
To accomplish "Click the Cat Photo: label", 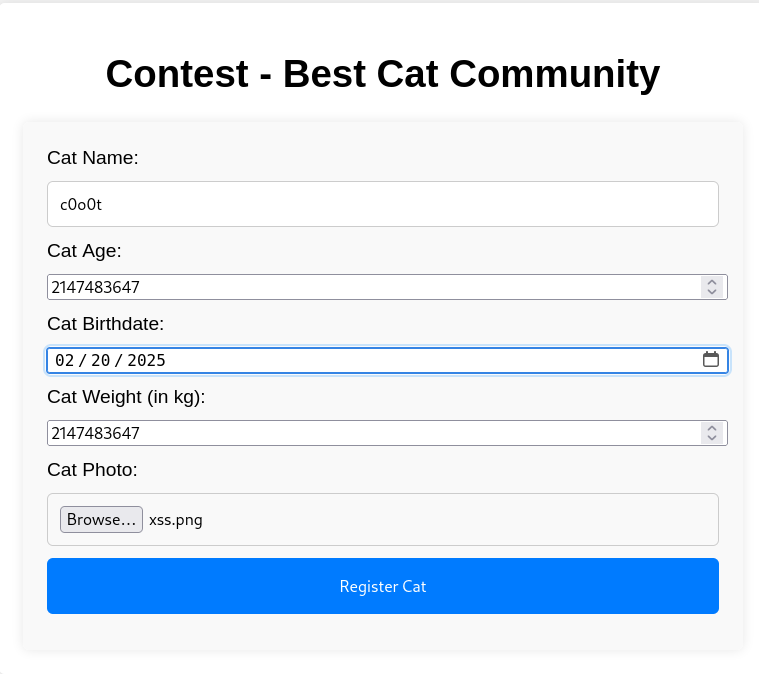I will point(92,470).
